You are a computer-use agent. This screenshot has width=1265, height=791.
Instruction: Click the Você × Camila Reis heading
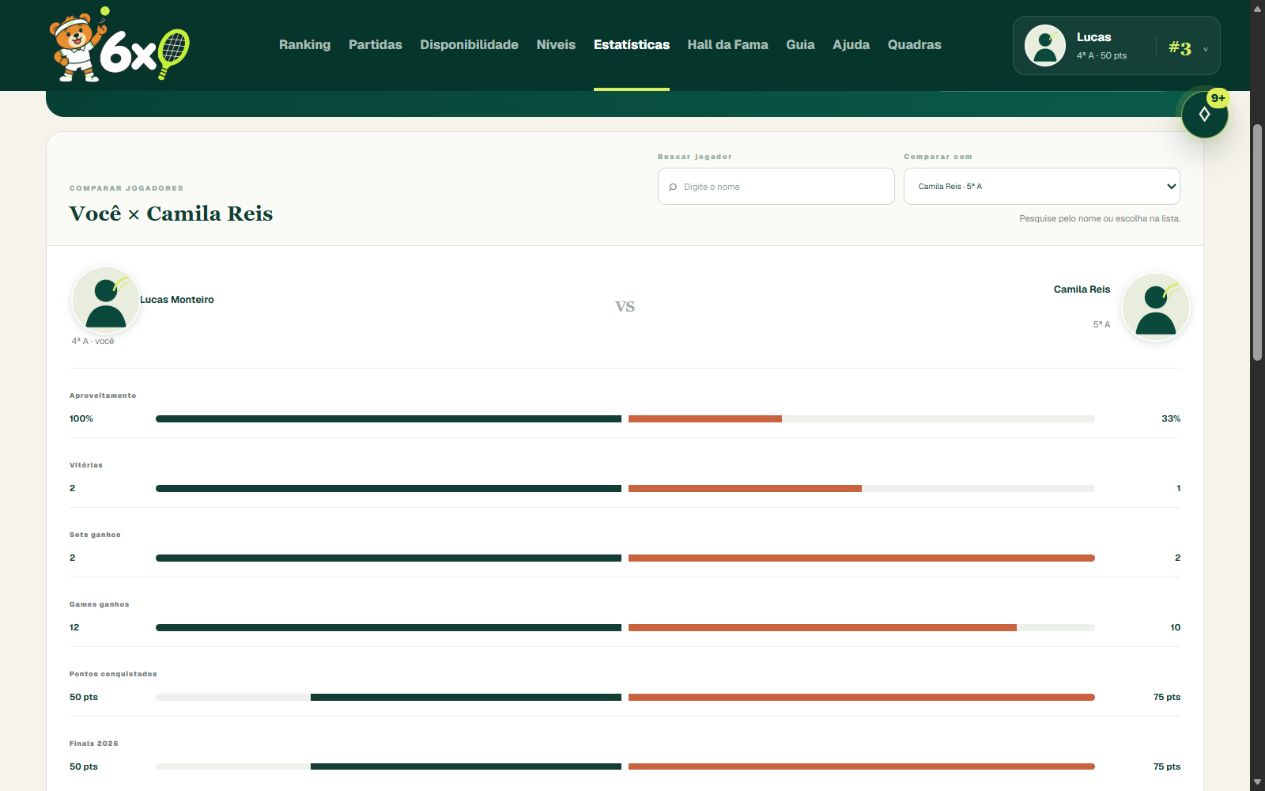pyautogui.click(x=171, y=213)
